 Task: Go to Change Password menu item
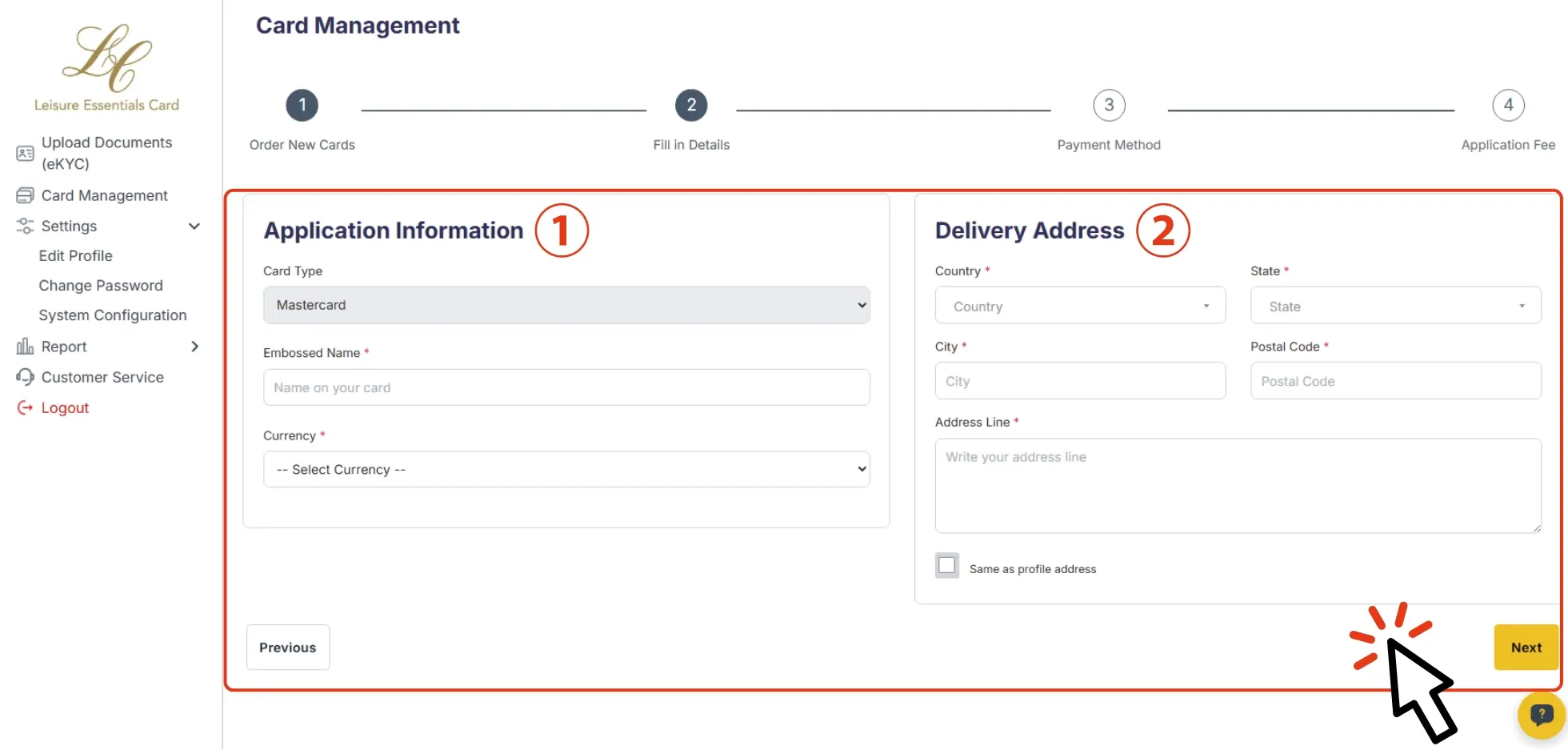101,286
